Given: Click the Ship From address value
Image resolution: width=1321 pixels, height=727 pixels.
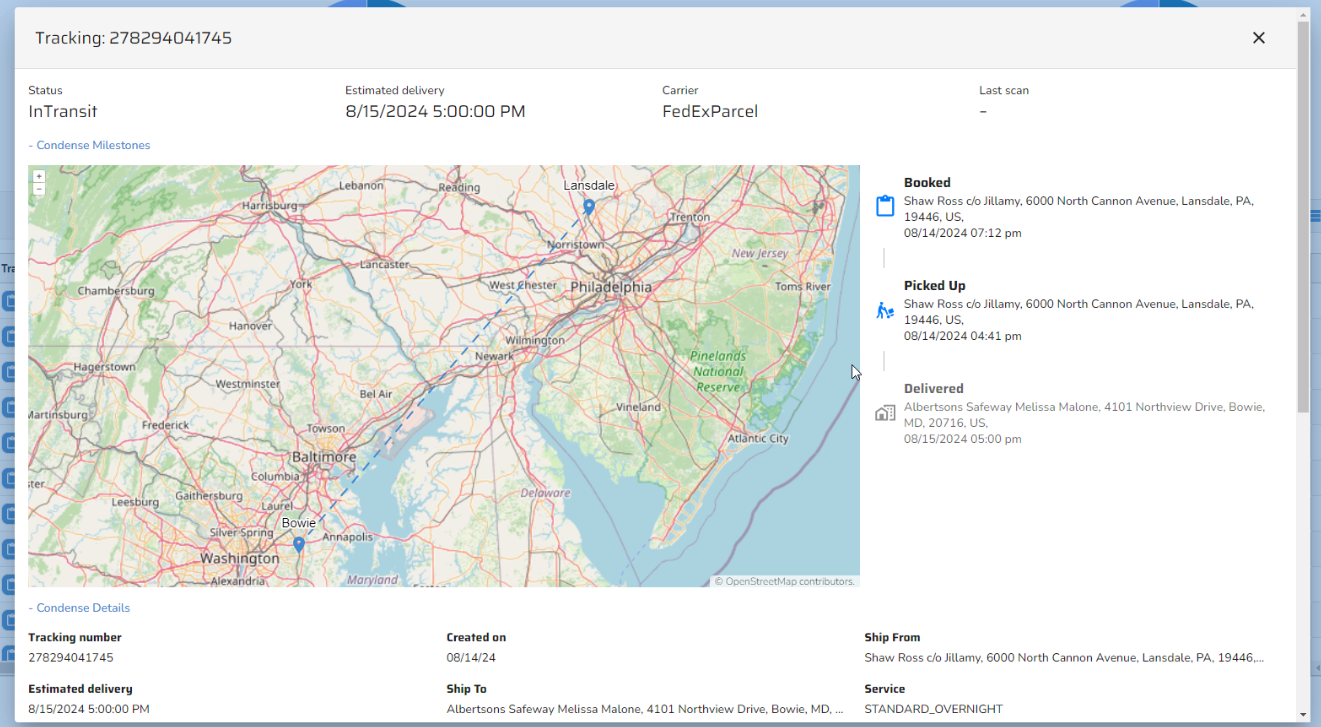Looking at the screenshot, I should (1064, 658).
